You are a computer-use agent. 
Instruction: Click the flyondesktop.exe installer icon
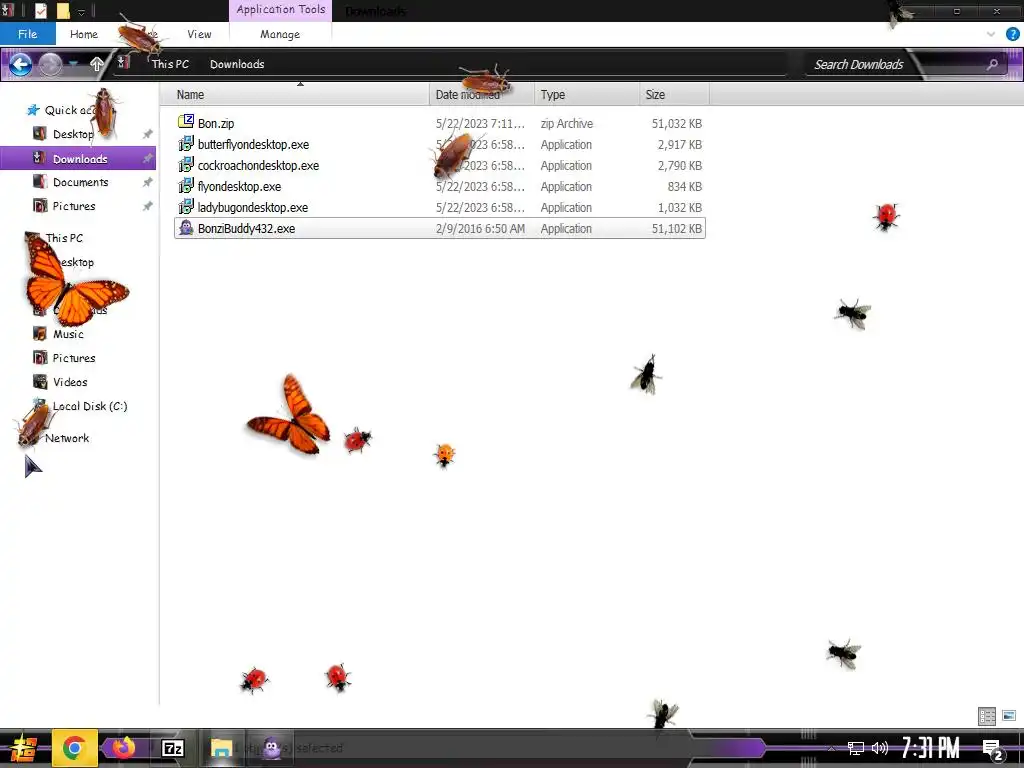click(186, 186)
